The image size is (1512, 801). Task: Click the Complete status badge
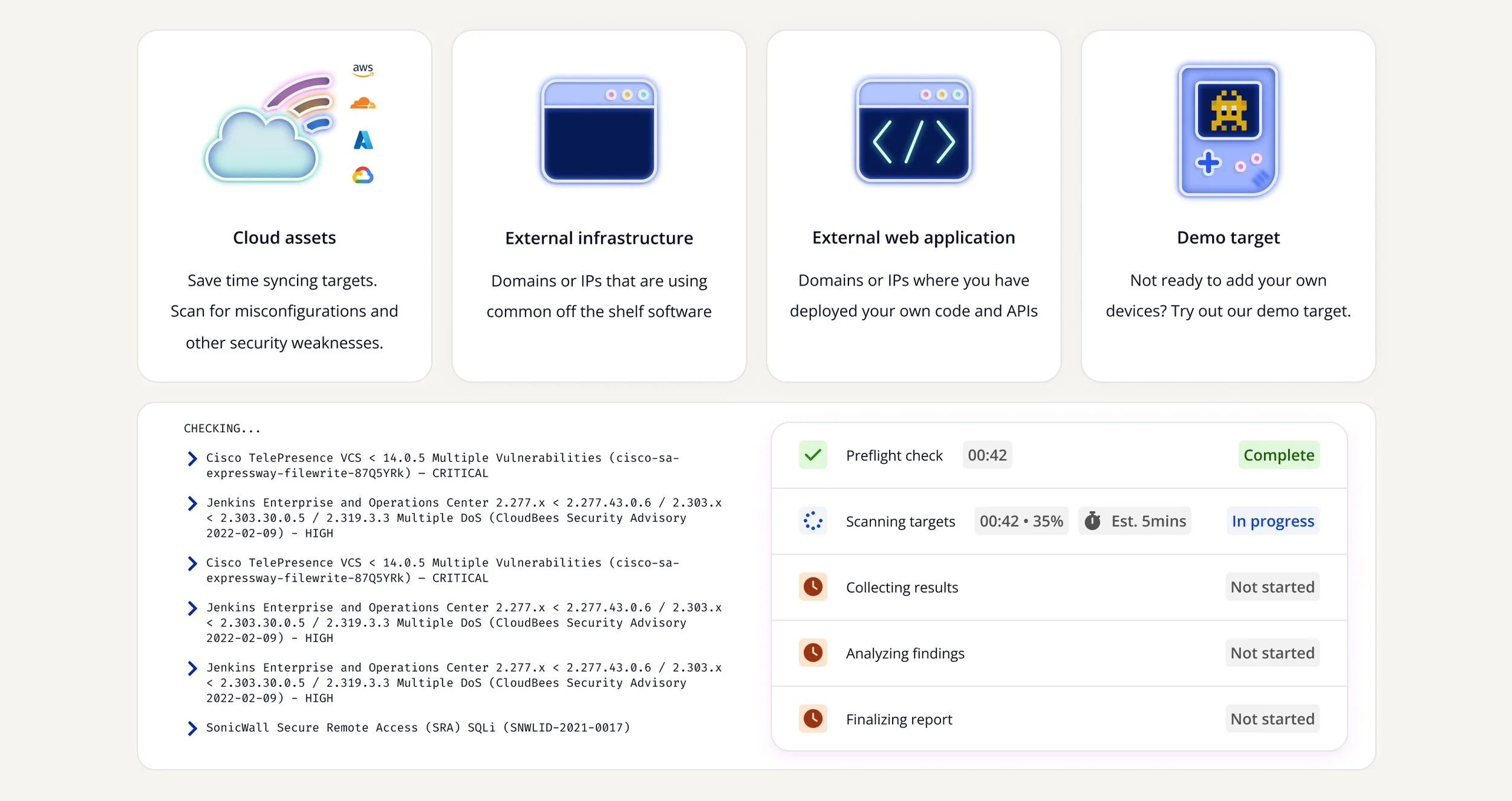tap(1279, 455)
